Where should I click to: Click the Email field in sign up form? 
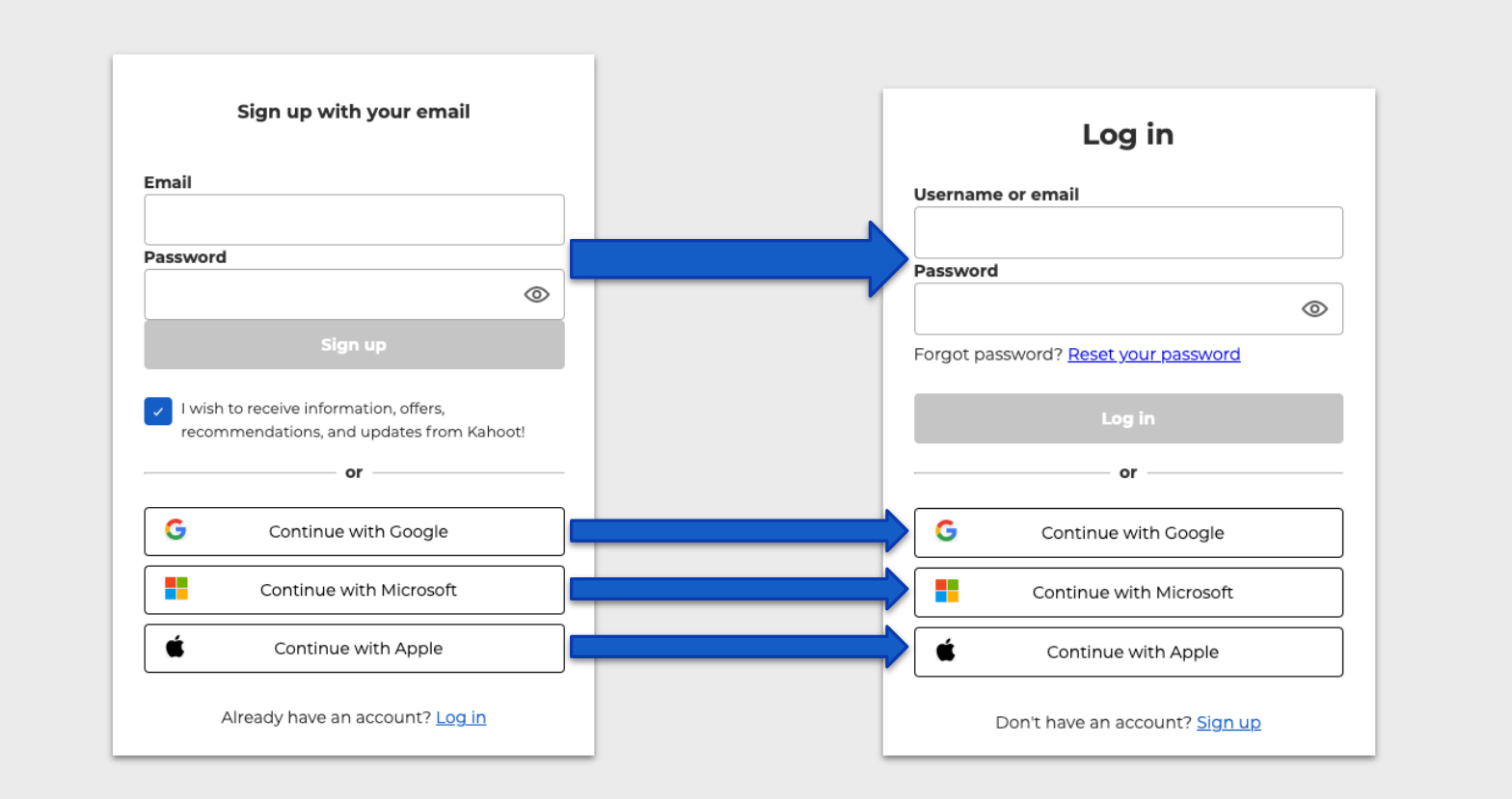click(354, 220)
